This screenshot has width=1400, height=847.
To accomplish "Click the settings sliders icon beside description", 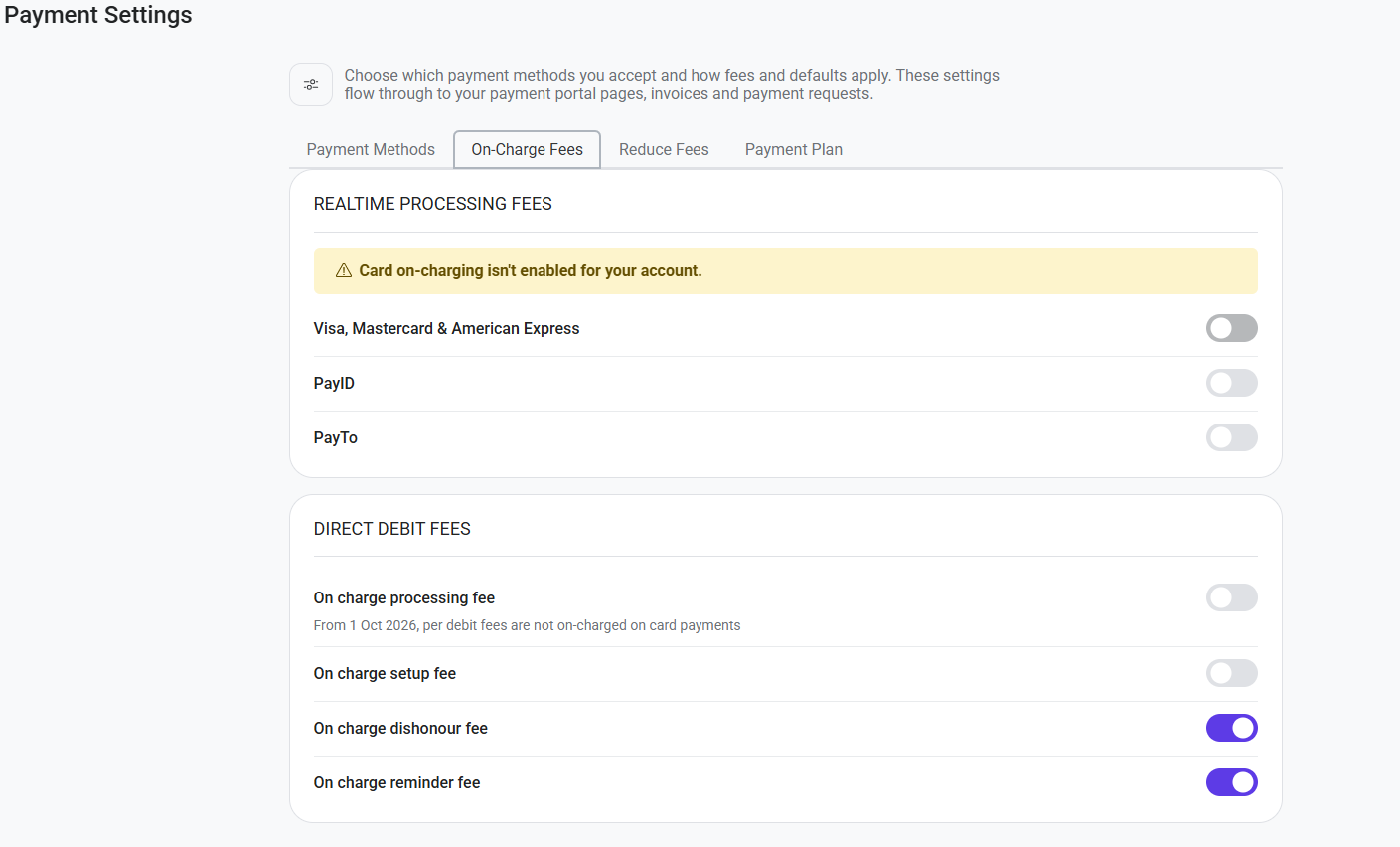I will 311,85.
